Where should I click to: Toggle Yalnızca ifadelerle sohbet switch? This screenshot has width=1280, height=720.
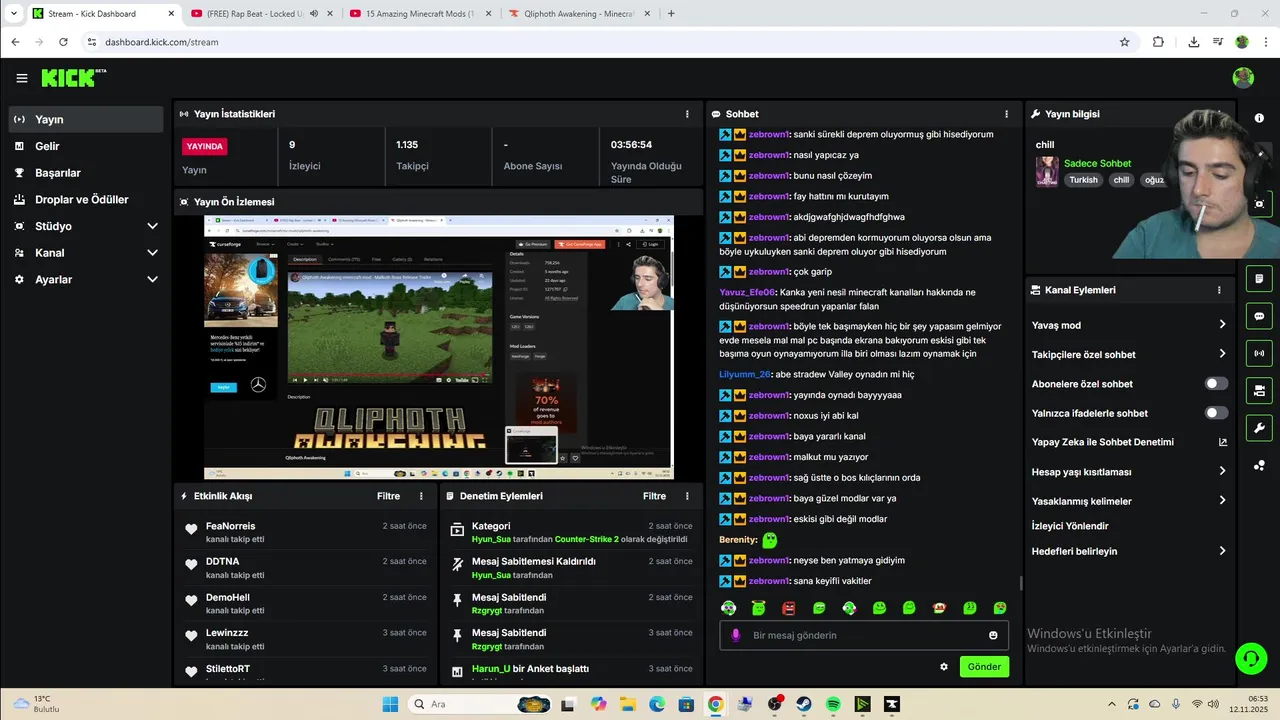tap(1216, 413)
